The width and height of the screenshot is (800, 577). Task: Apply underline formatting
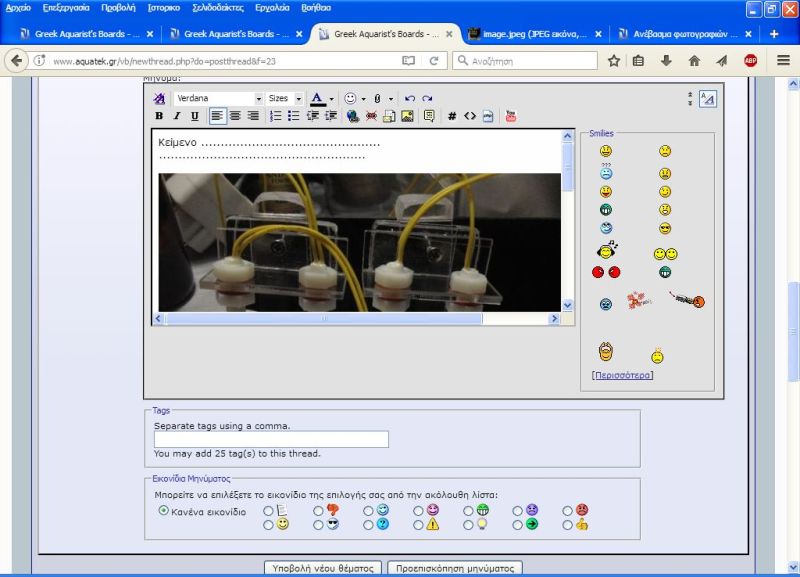point(194,116)
